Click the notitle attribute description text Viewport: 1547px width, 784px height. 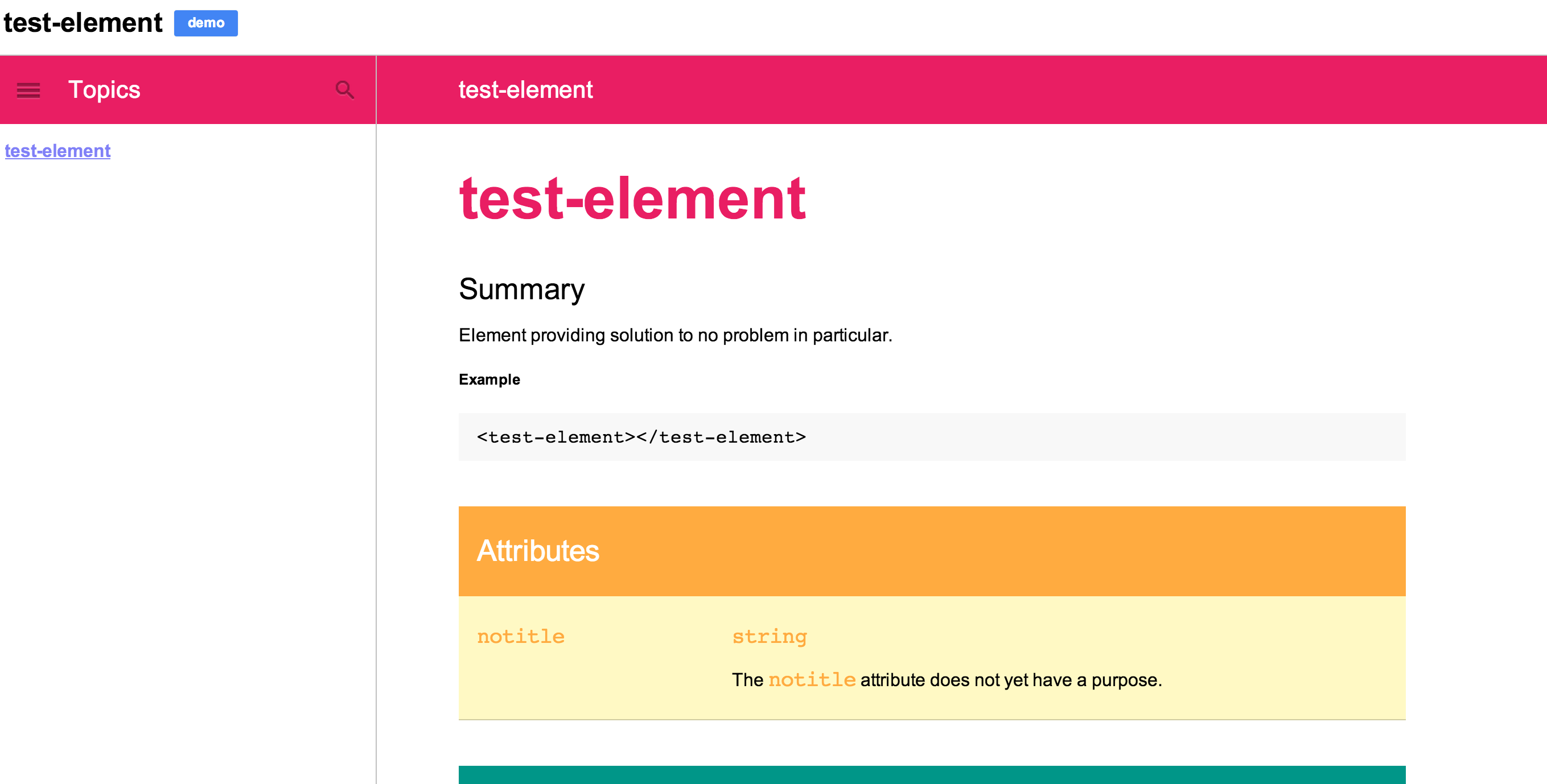coord(947,679)
